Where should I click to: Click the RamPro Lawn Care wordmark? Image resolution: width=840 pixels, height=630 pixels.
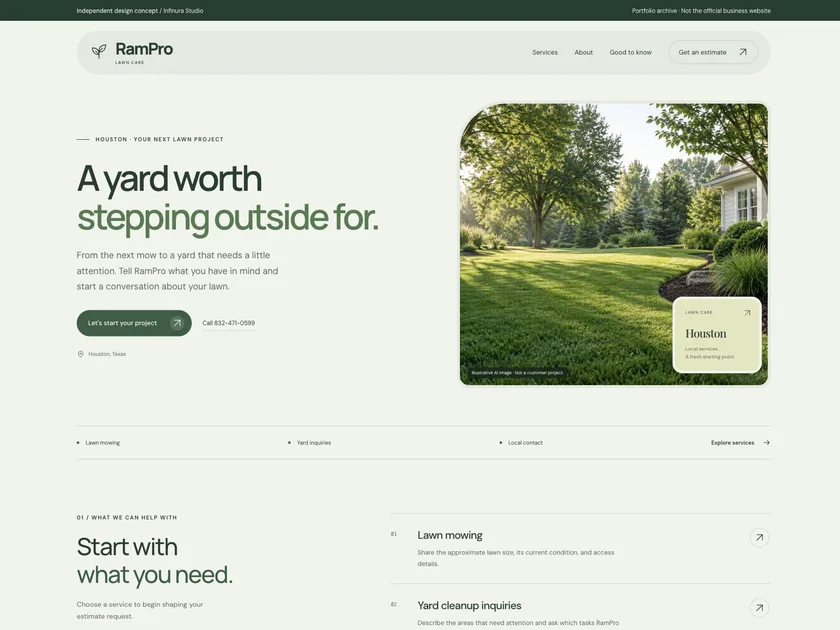click(x=144, y=52)
